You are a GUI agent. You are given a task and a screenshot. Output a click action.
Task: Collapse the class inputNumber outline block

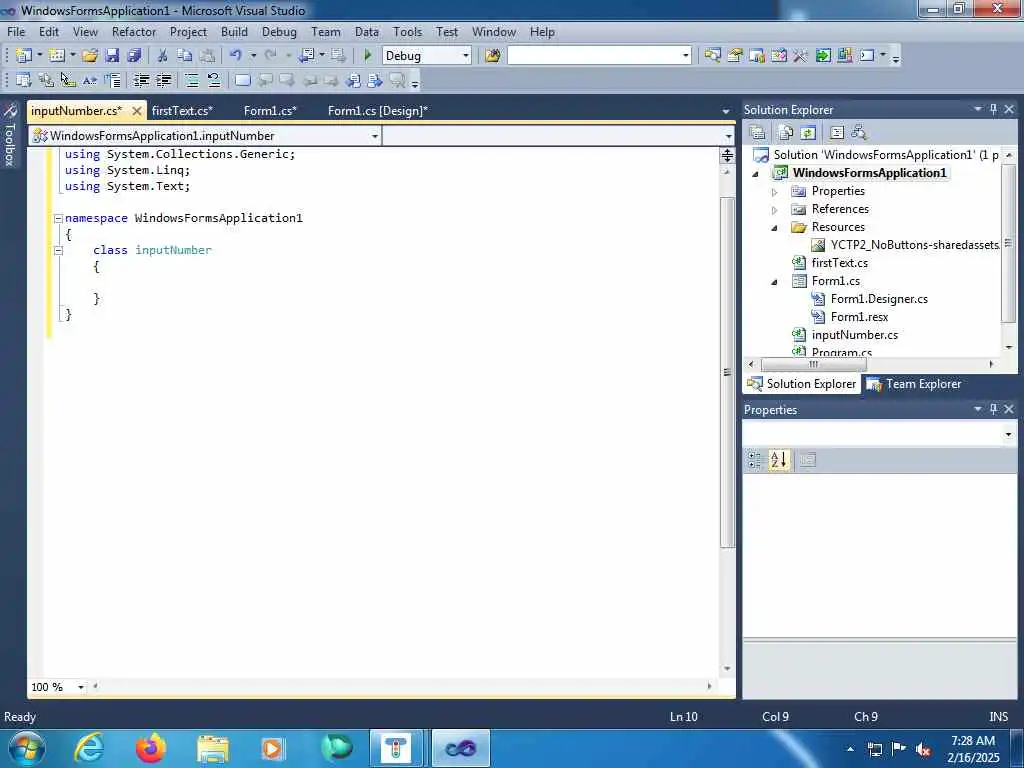[58, 250]
